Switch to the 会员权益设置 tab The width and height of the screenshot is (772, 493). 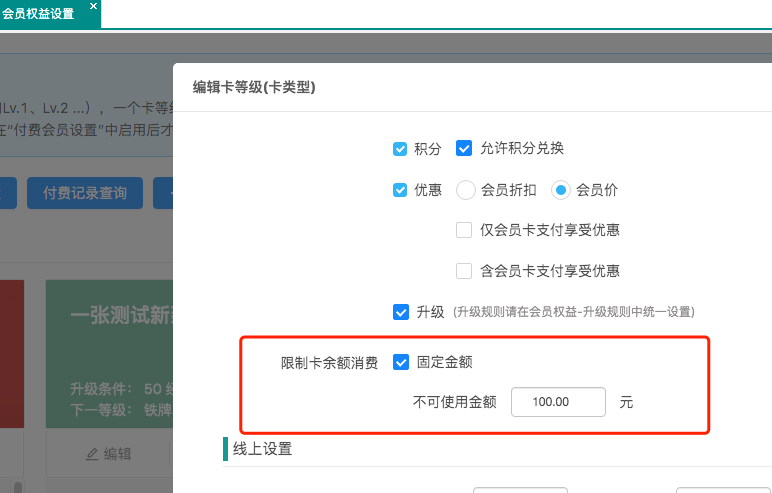pos(40,14)
